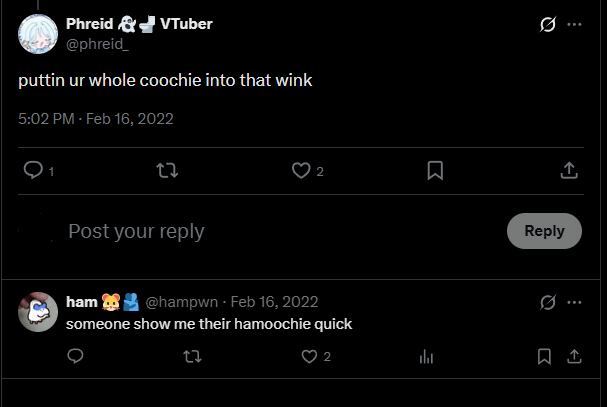Like ham's reply
The image size is (607, 407).
click(309, 356)
